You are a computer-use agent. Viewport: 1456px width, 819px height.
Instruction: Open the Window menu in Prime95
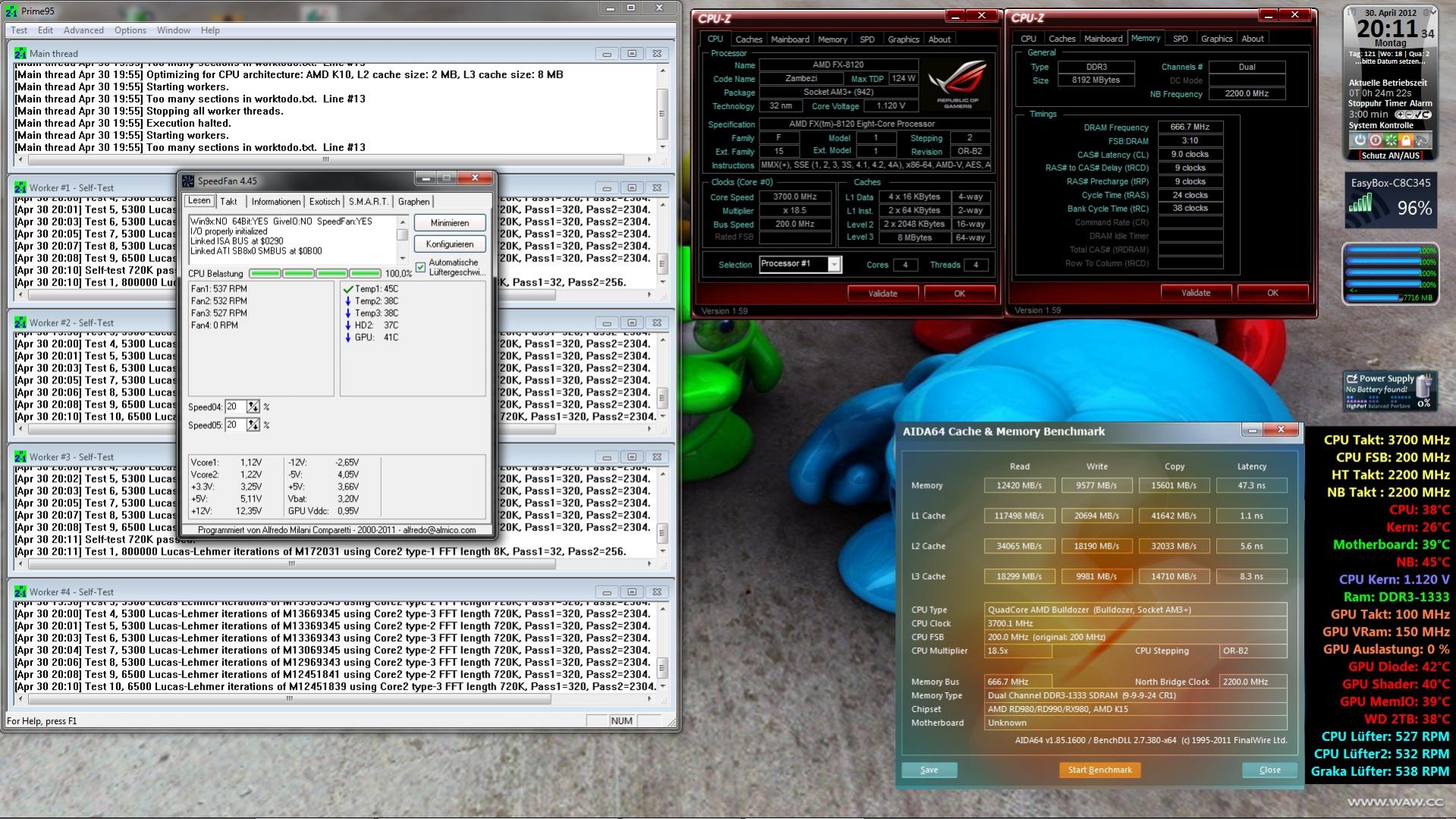(x=174, y=30)
